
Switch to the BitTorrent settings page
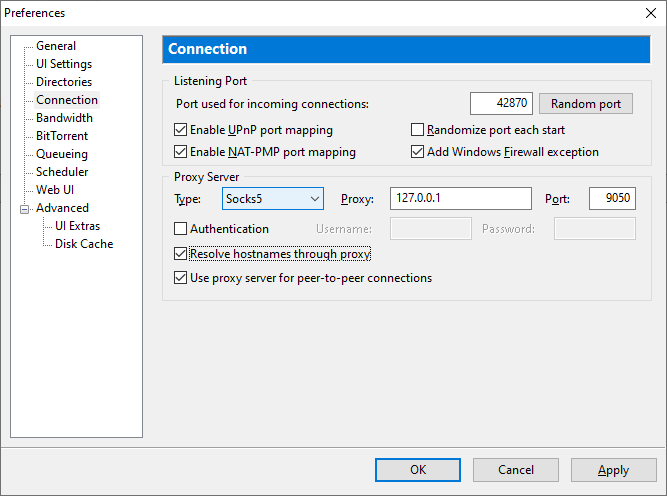62,136
